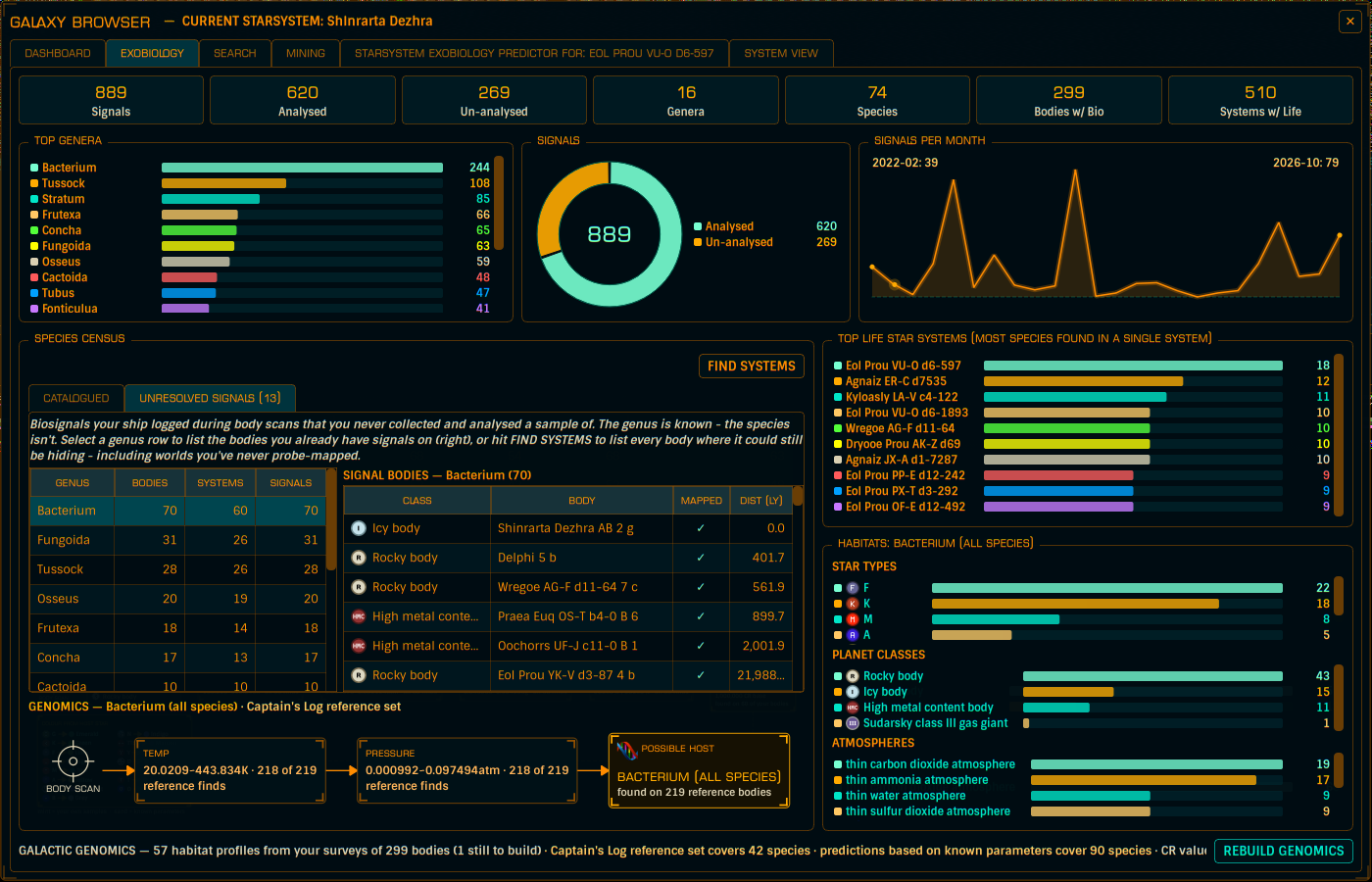
Task: Switch to the Search tab
Action: click(235, 53)
